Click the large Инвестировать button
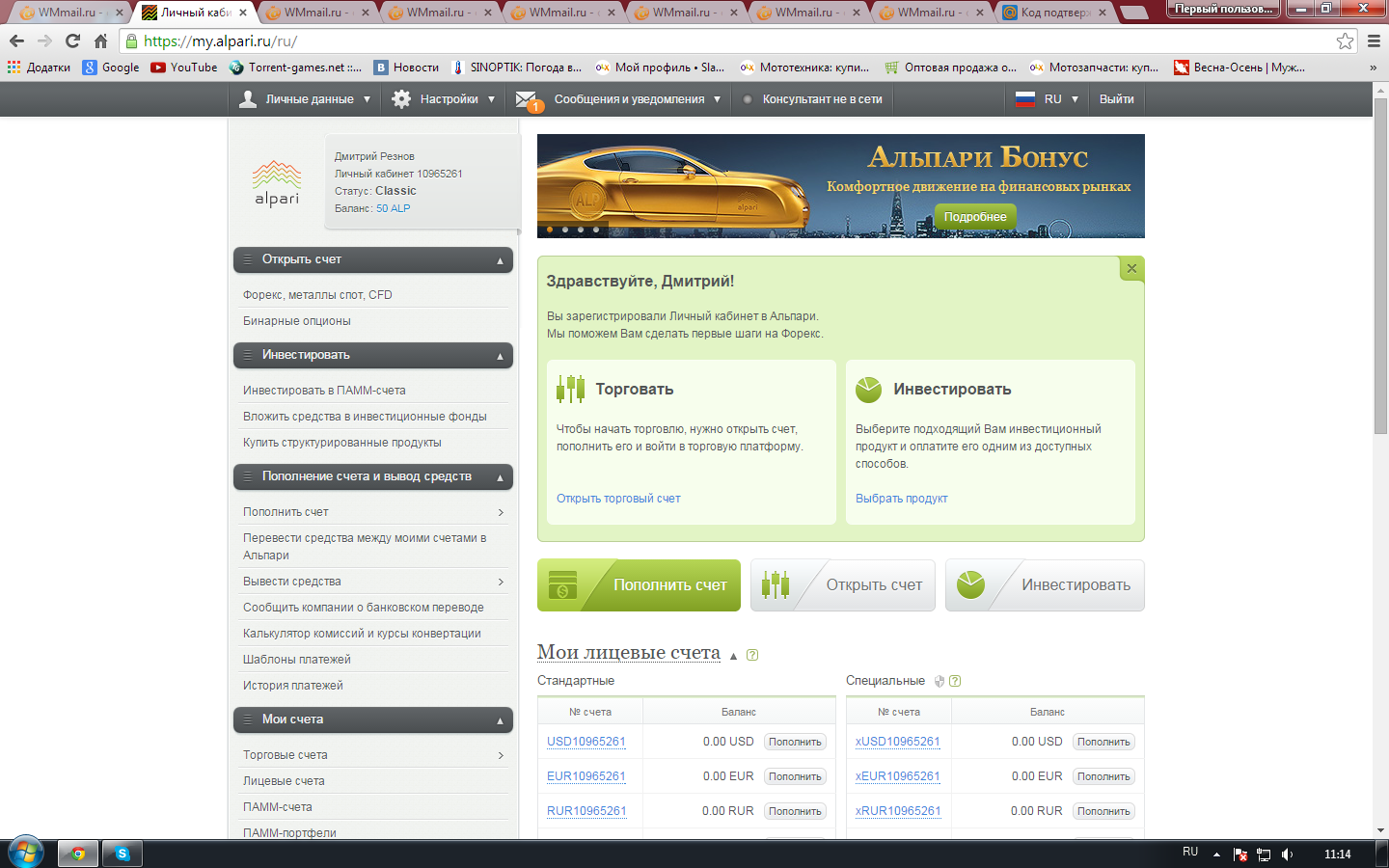This screenshot has width=1389, height=868. [1045, 585]
